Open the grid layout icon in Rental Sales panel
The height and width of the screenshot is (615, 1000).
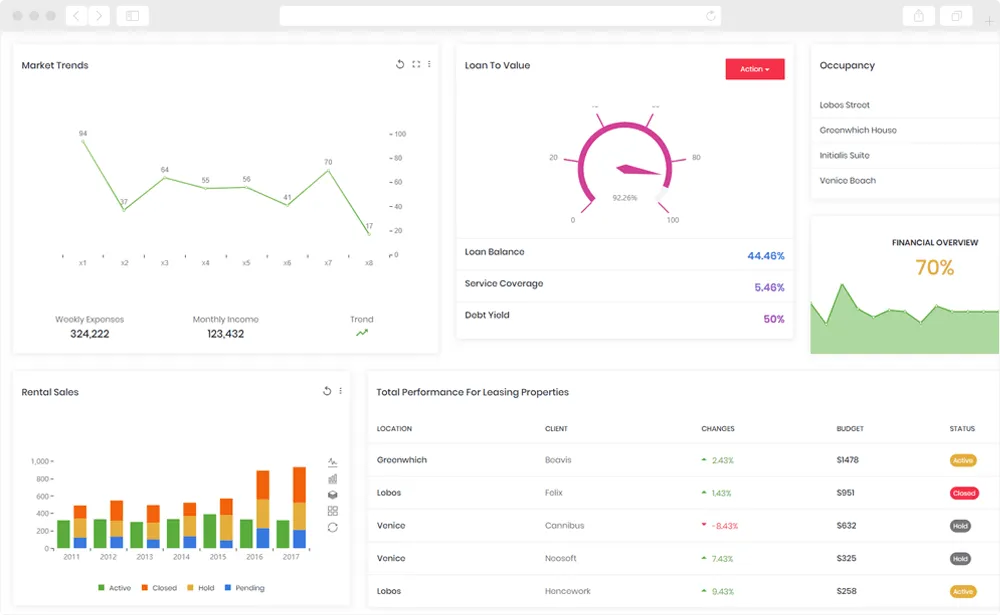333,510
